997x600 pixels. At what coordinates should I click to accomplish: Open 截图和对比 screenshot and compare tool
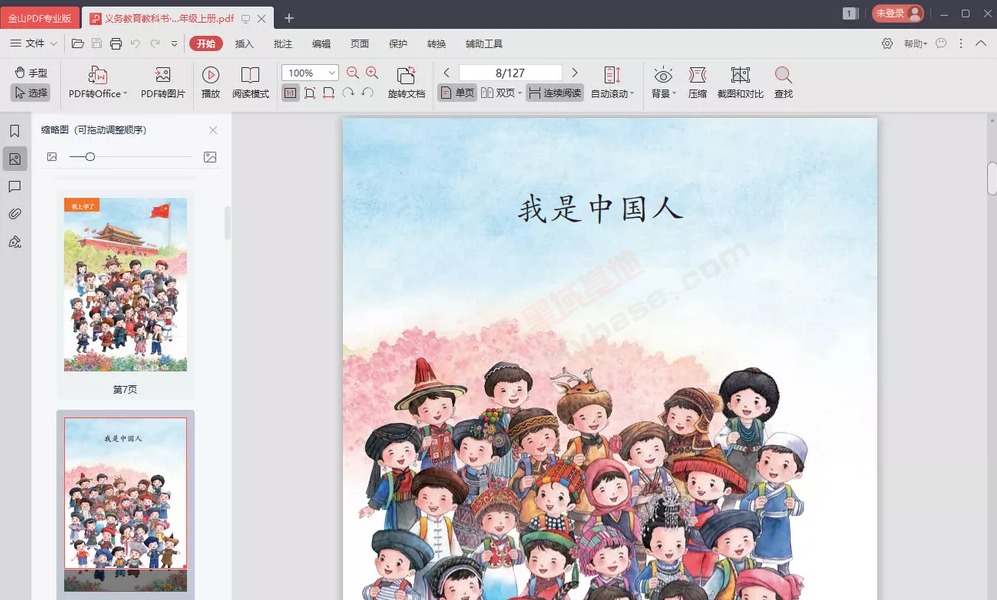coord(740,82)
